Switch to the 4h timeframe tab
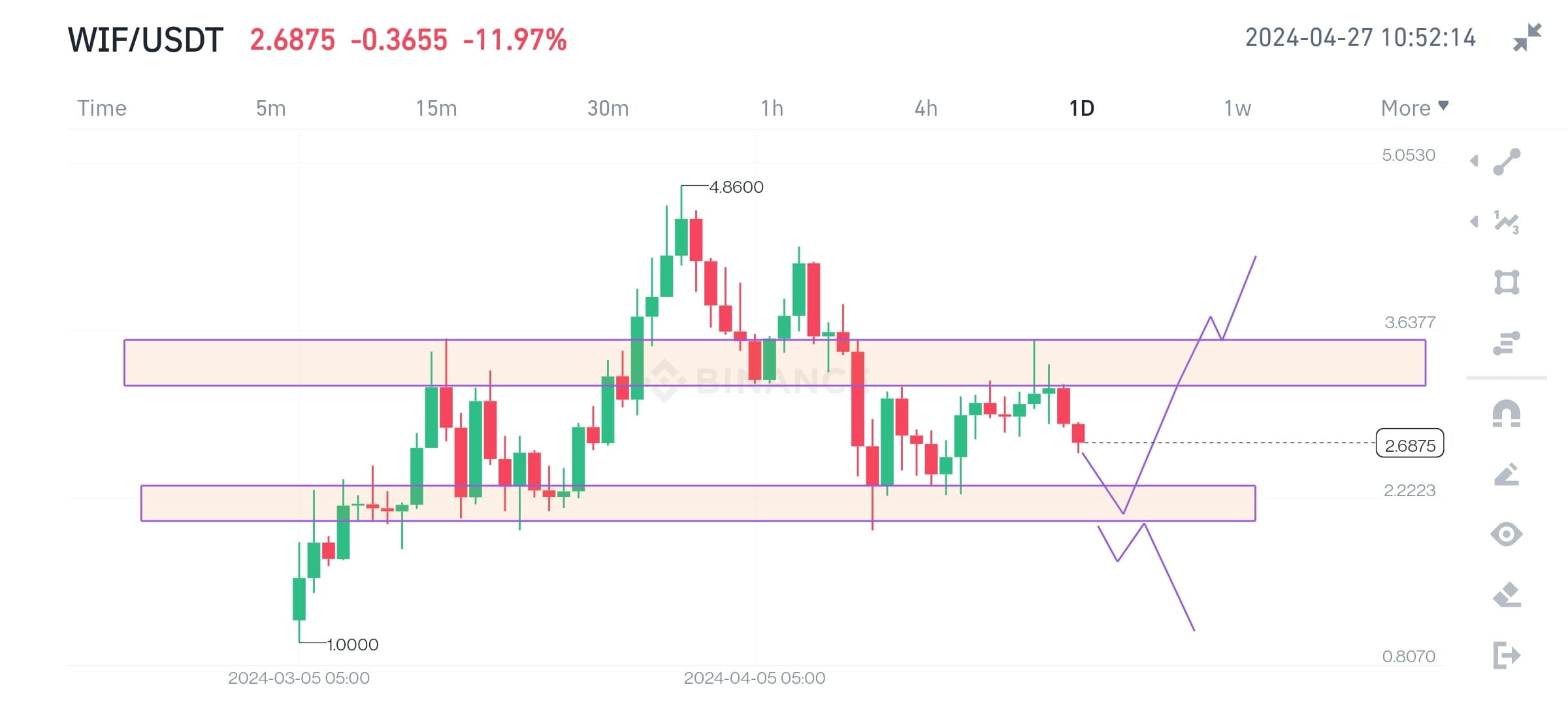 (x=925, y=108)
